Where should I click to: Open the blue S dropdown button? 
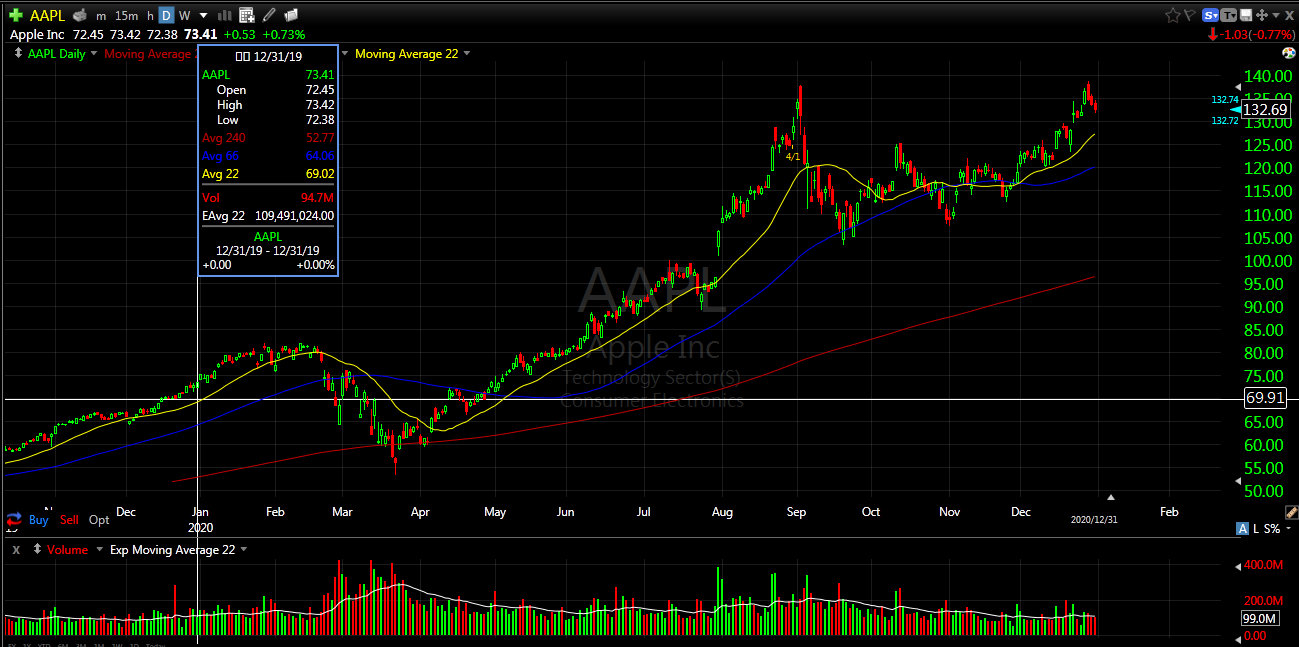(x=1211, y=15)
